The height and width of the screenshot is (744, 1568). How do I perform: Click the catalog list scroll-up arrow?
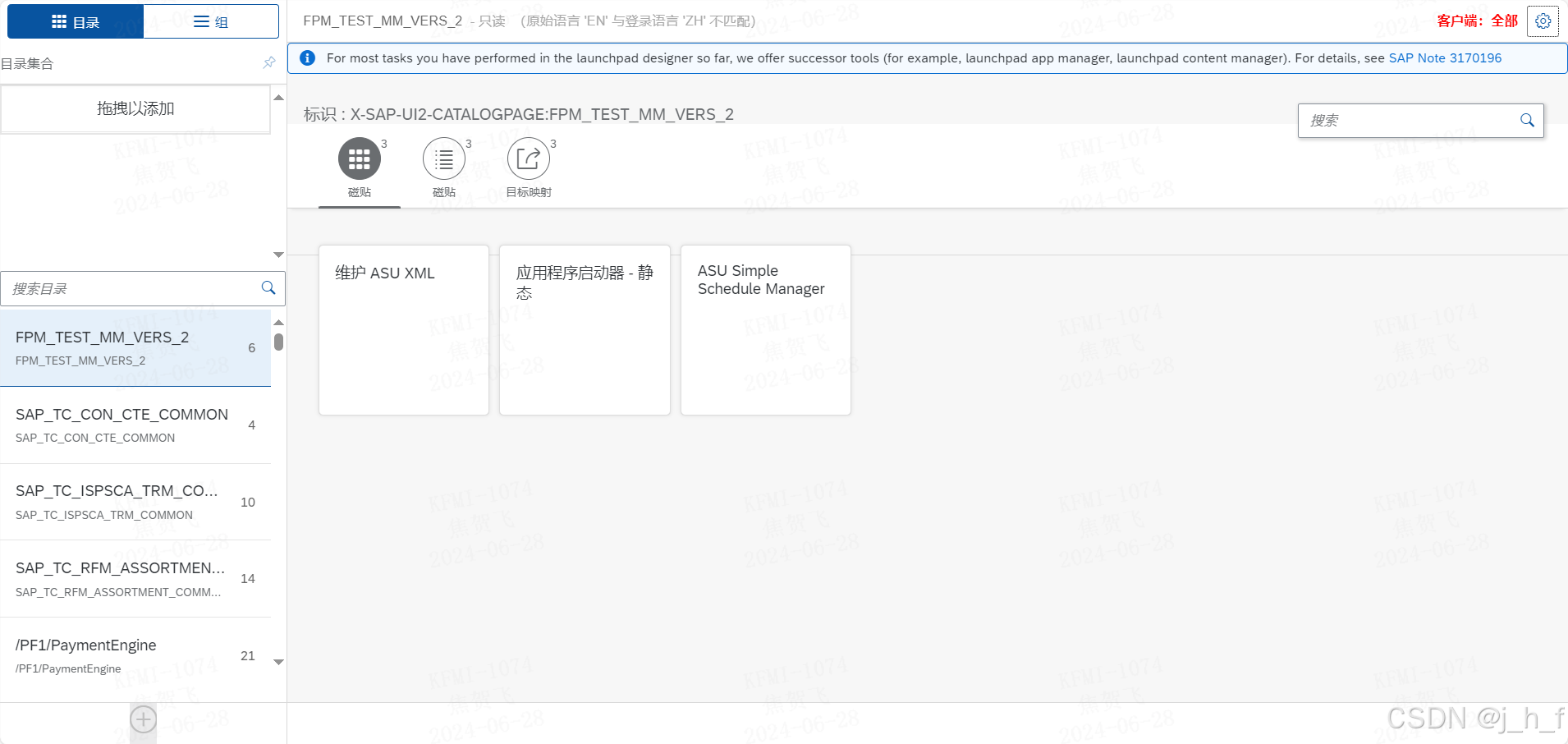tap(278, 323)
